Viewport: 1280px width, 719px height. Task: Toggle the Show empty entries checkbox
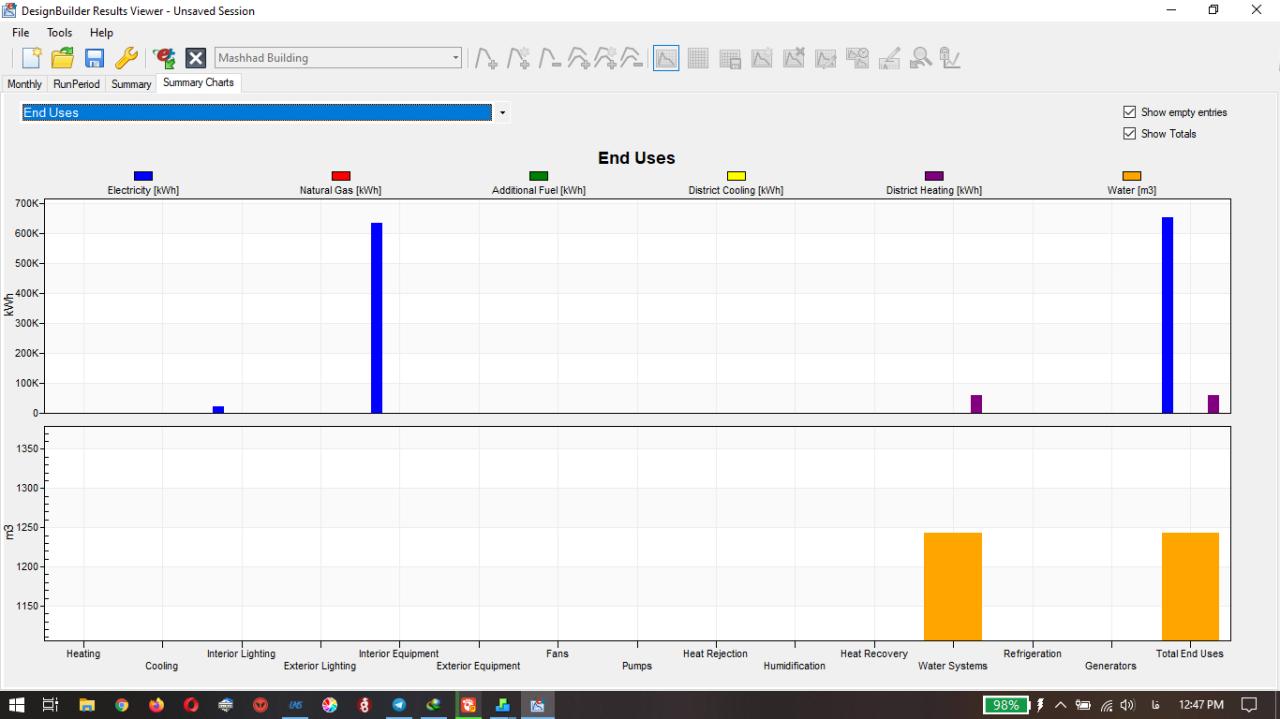[x=1130, y=112]
